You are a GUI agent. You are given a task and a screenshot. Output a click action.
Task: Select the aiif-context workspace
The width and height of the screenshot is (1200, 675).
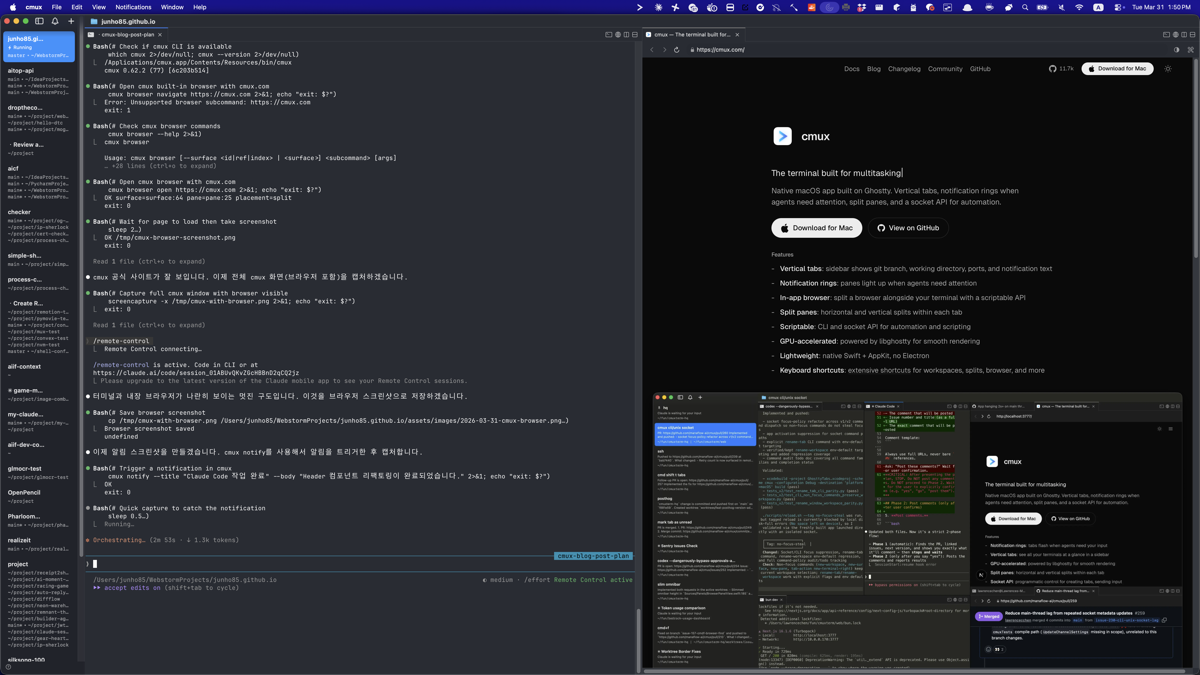[39, 371]
